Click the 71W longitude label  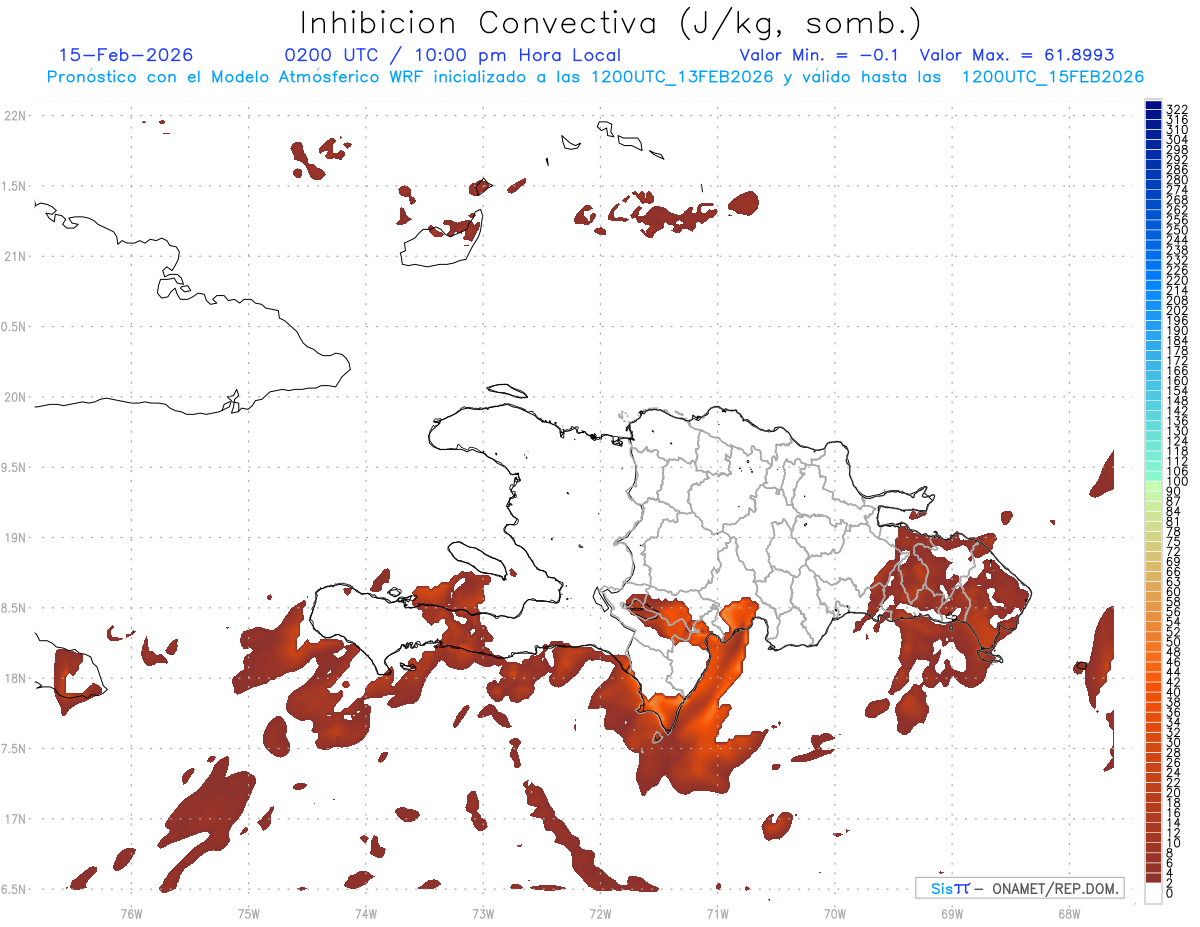click(717, 913)
